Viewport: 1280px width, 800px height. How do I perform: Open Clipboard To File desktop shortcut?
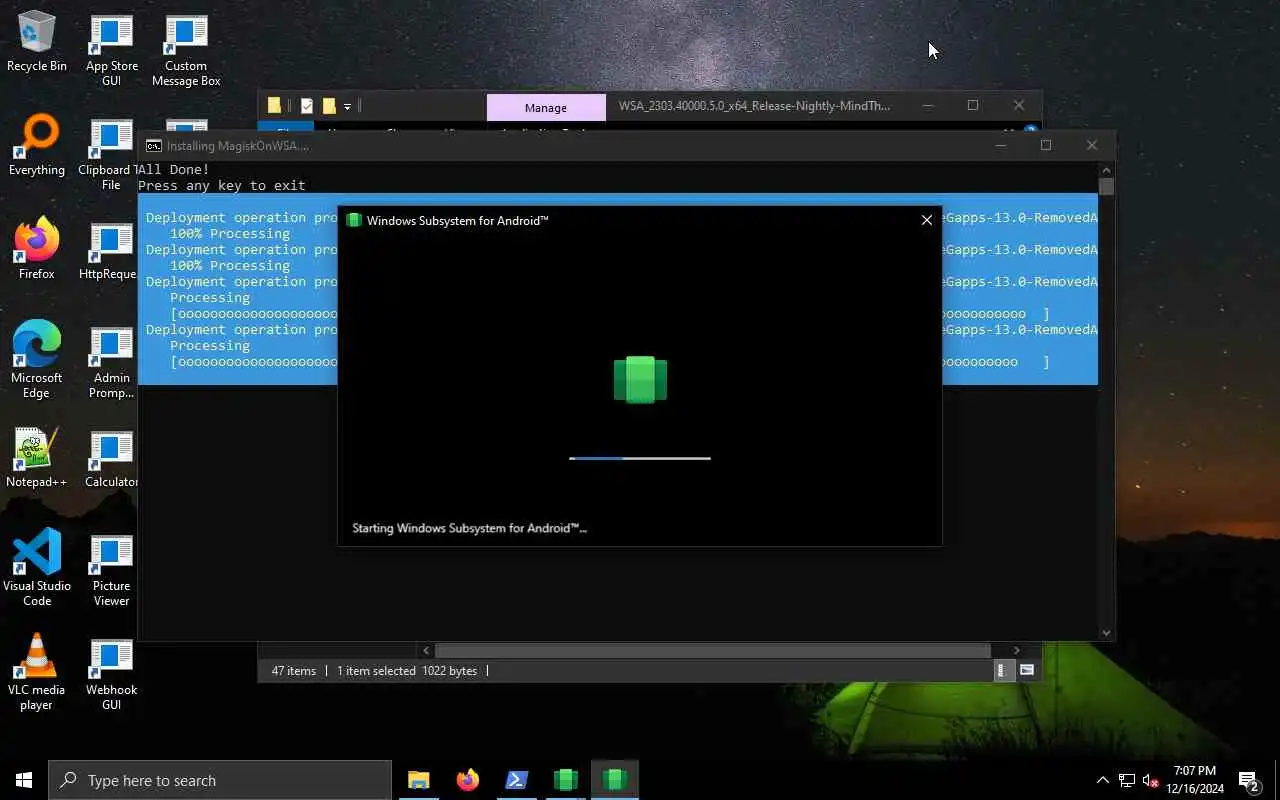coord(111,154)
